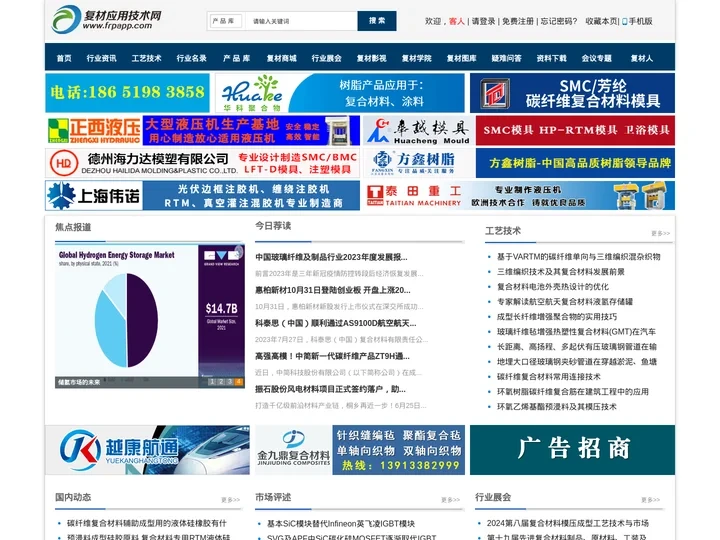720x540 pixels.
Task: Click 更多 next to 国内动态 heading
Action: pos(231,500)
